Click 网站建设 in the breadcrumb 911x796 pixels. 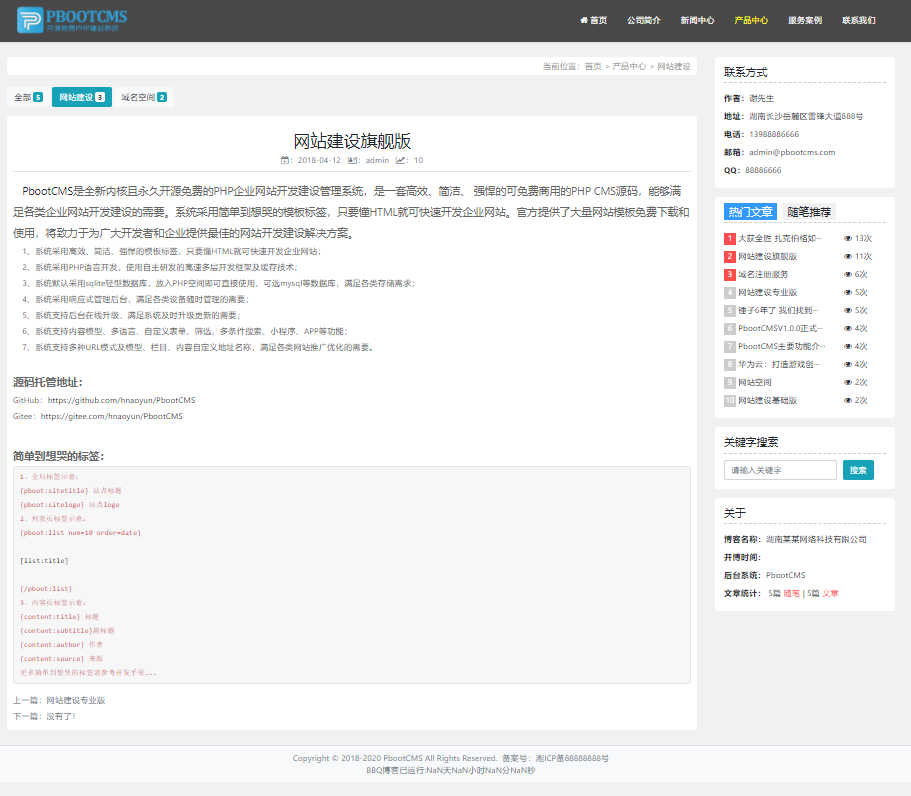(674, 66)
